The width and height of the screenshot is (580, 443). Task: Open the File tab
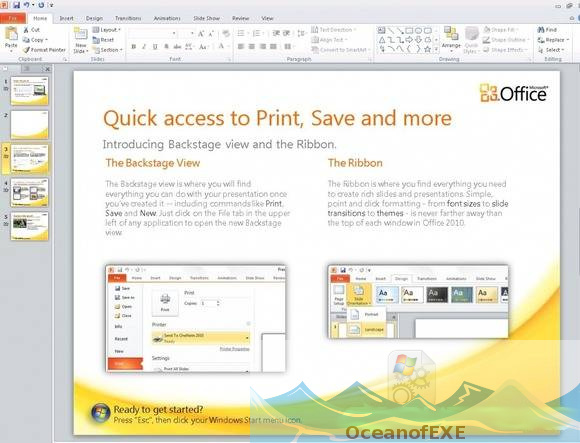tap(13, 18)
